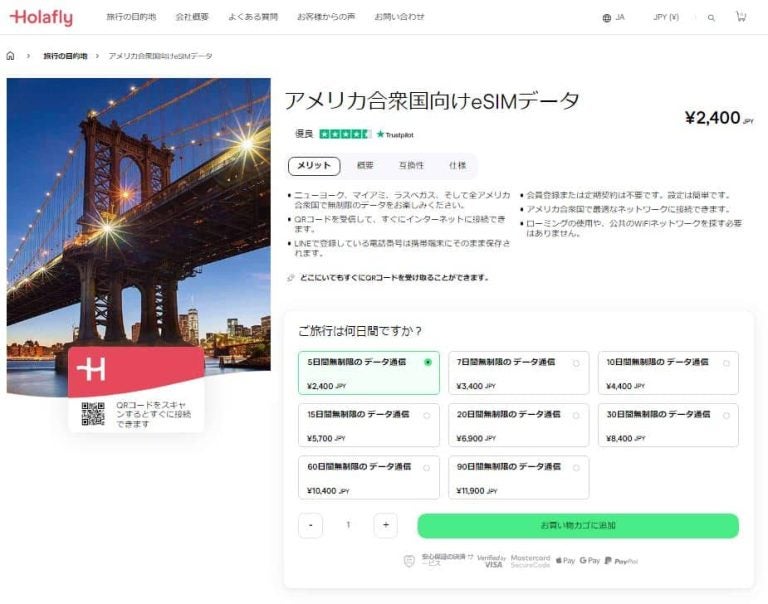
Task: Open 会社概要 in the top navigation
Action: click(x=192, y=17)
